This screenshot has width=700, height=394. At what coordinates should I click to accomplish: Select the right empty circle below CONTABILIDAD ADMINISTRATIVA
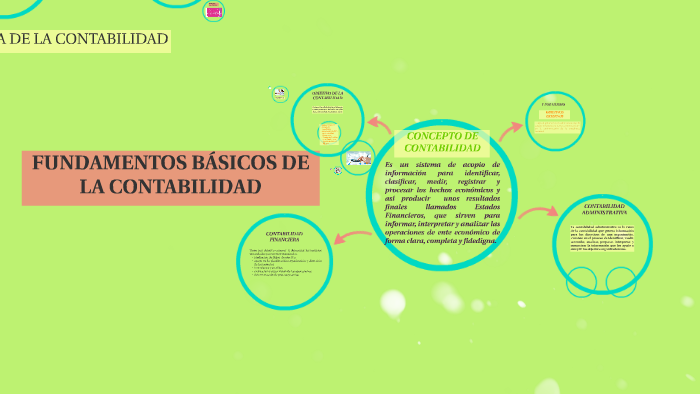tap(621, 282)
